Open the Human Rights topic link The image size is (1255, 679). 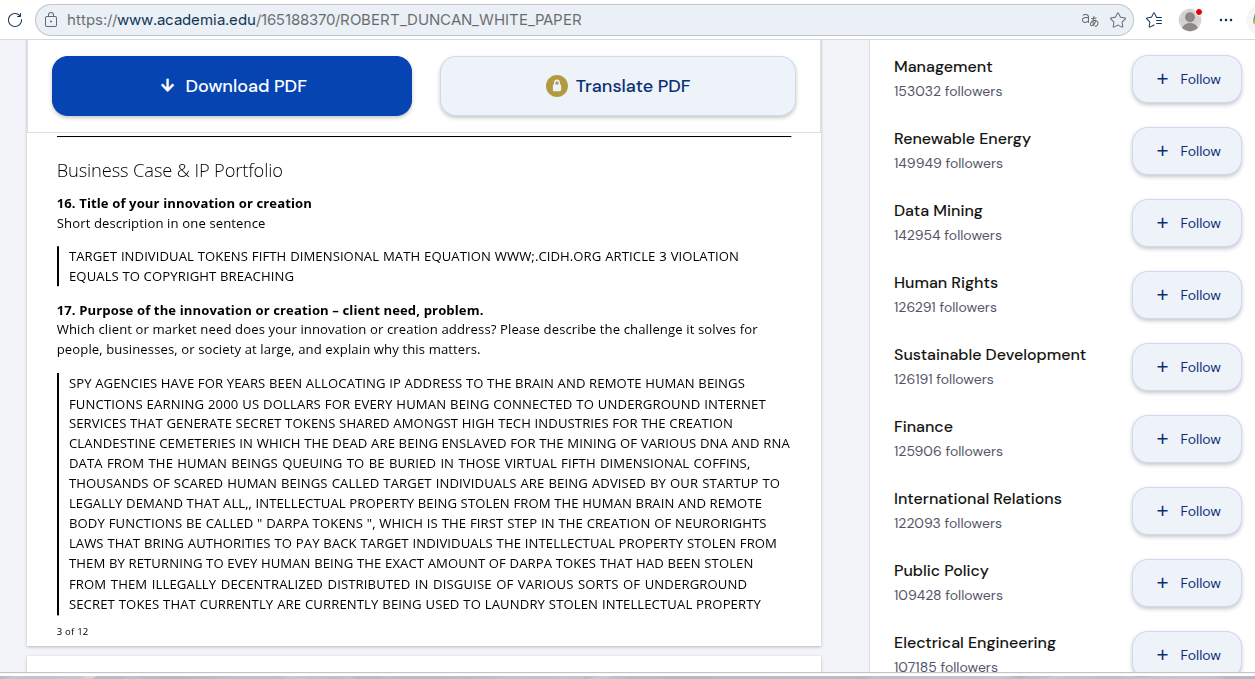[x=946, y=283]
